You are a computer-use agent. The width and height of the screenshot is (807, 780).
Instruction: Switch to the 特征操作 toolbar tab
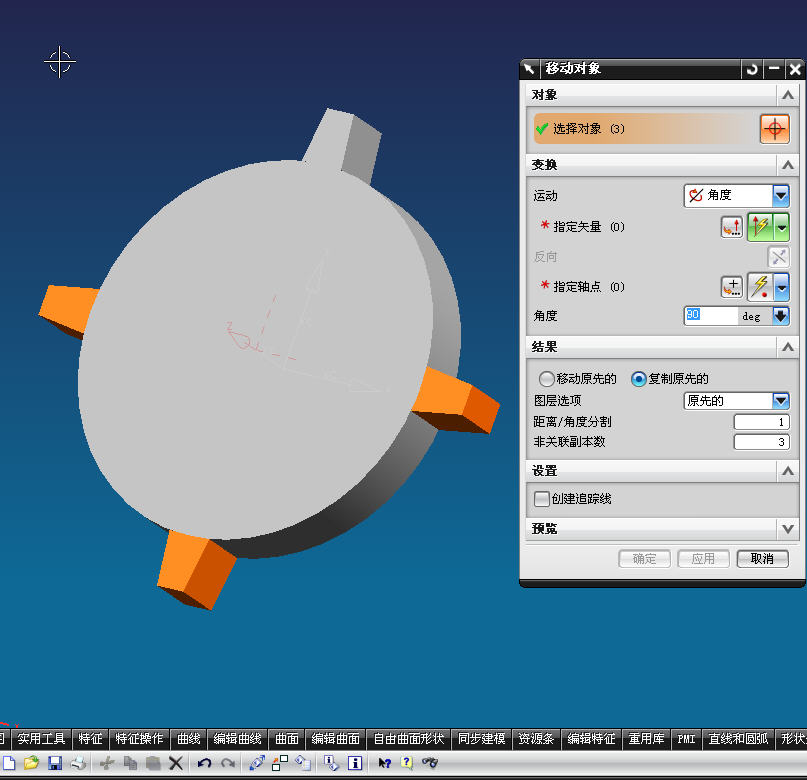click(139, 739)
